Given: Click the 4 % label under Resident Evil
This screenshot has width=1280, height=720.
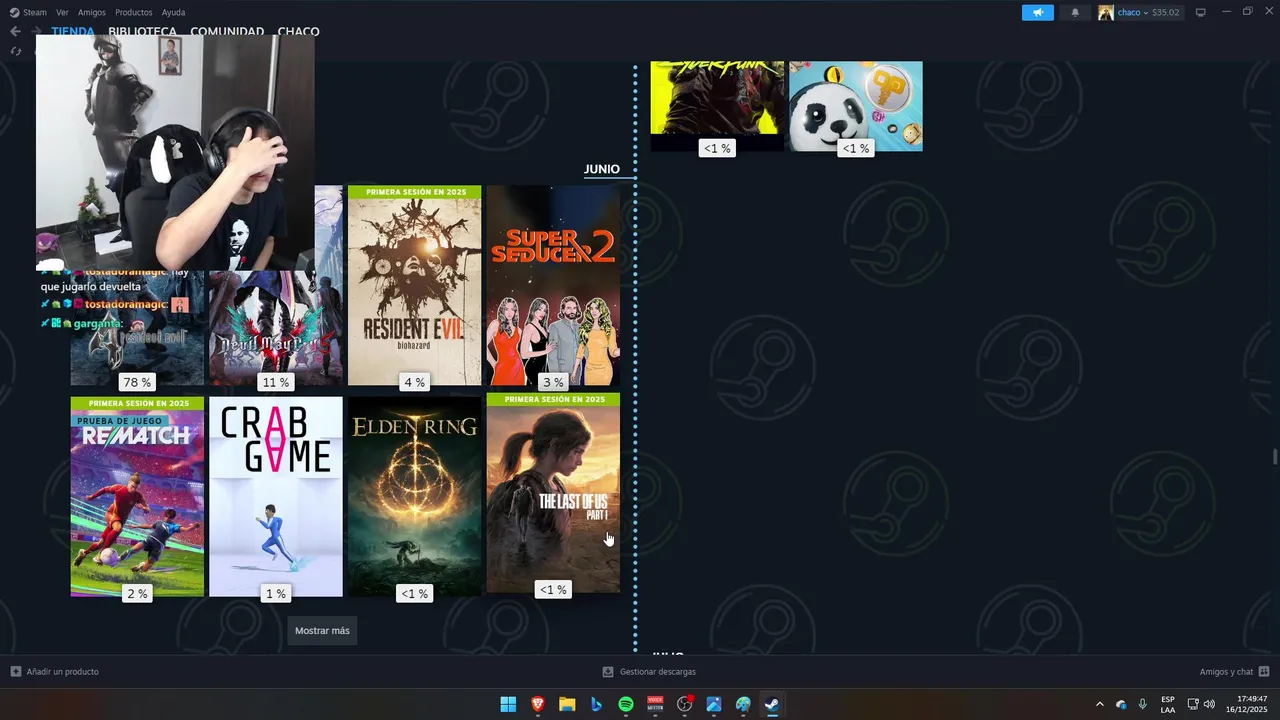Looking at the screenshot, I should [414, 382].
